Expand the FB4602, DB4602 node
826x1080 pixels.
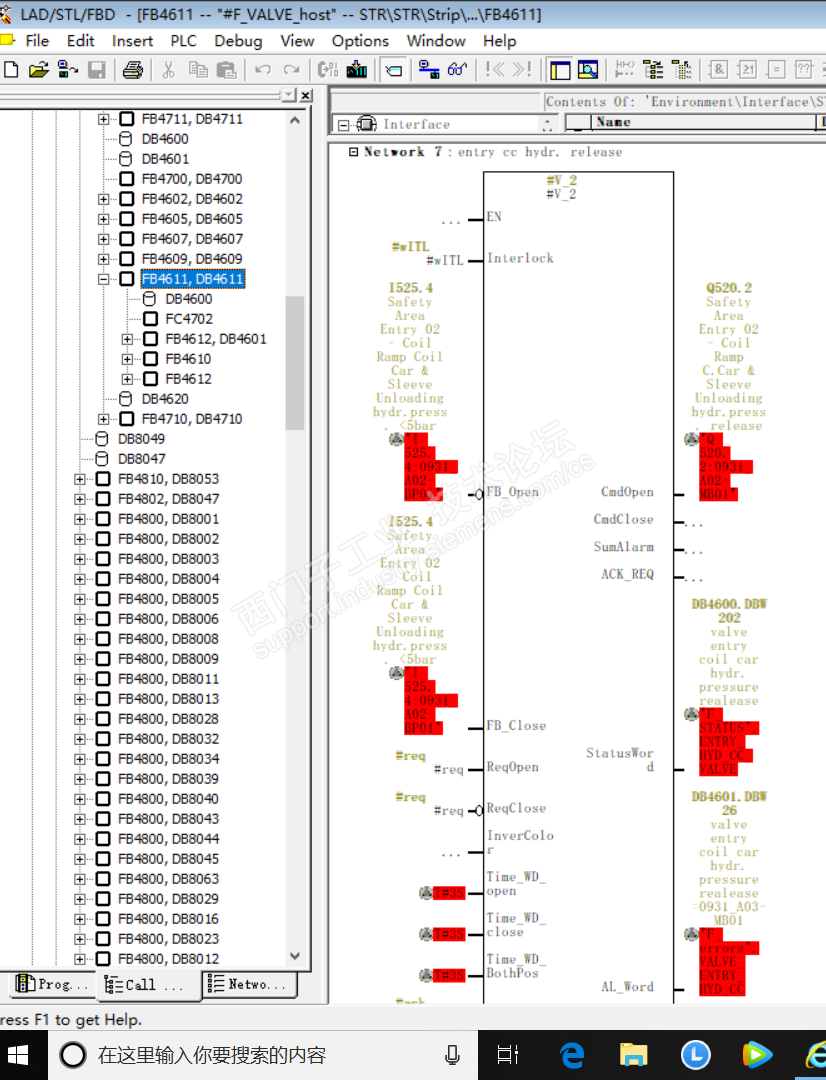103,199
